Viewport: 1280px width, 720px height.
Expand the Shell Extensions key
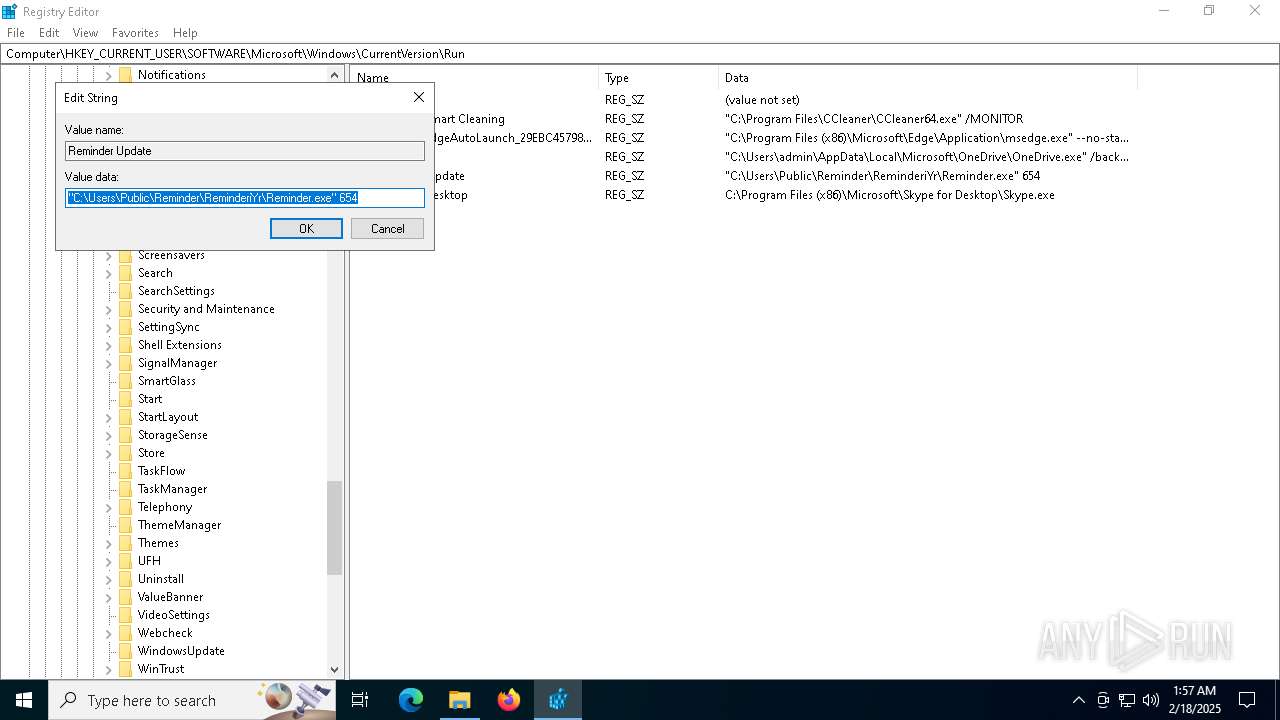109,345
